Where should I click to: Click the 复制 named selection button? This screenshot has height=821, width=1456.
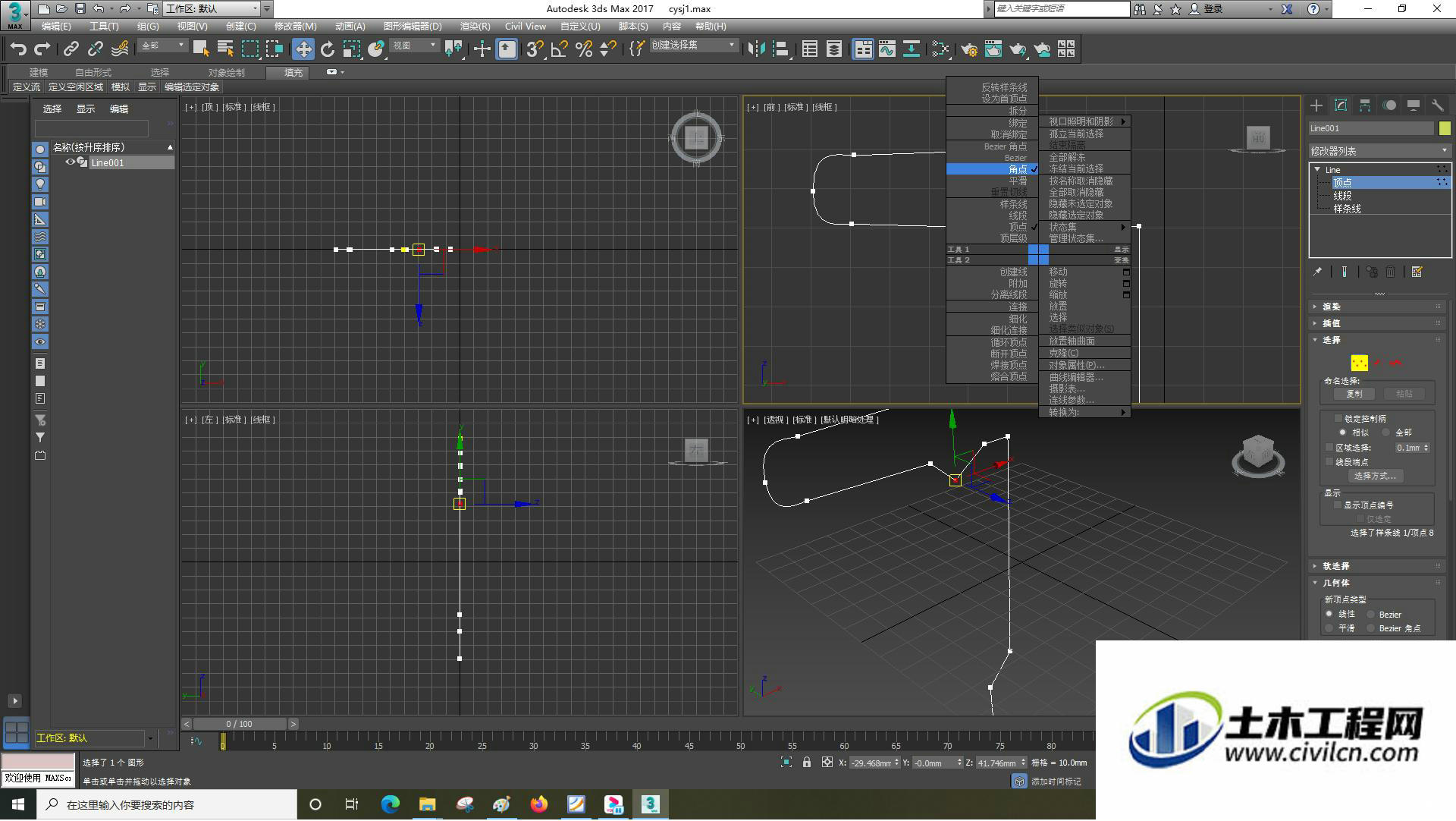click(1354, 394)
